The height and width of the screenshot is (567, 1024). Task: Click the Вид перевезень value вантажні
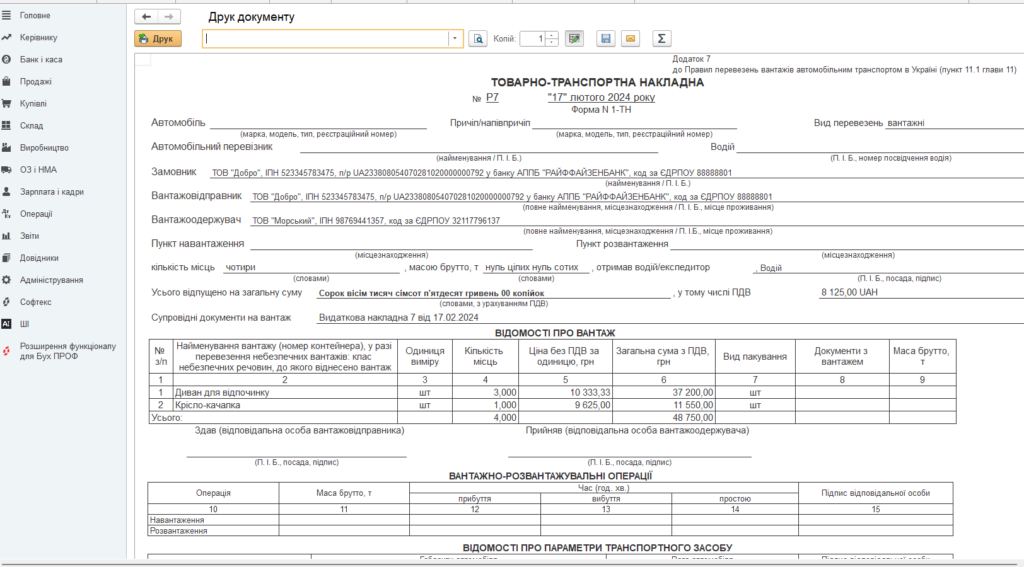pos(905,123)
